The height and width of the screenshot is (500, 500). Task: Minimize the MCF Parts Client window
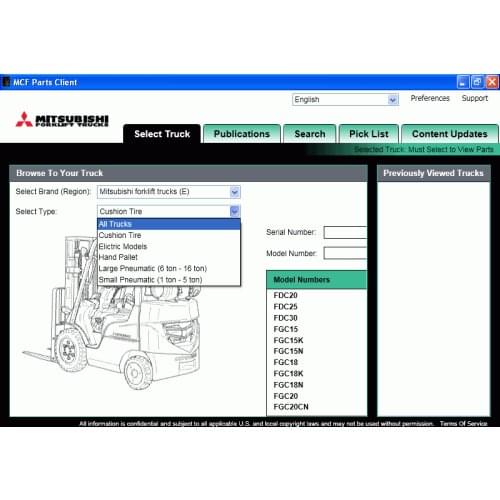tap(463, 82)
